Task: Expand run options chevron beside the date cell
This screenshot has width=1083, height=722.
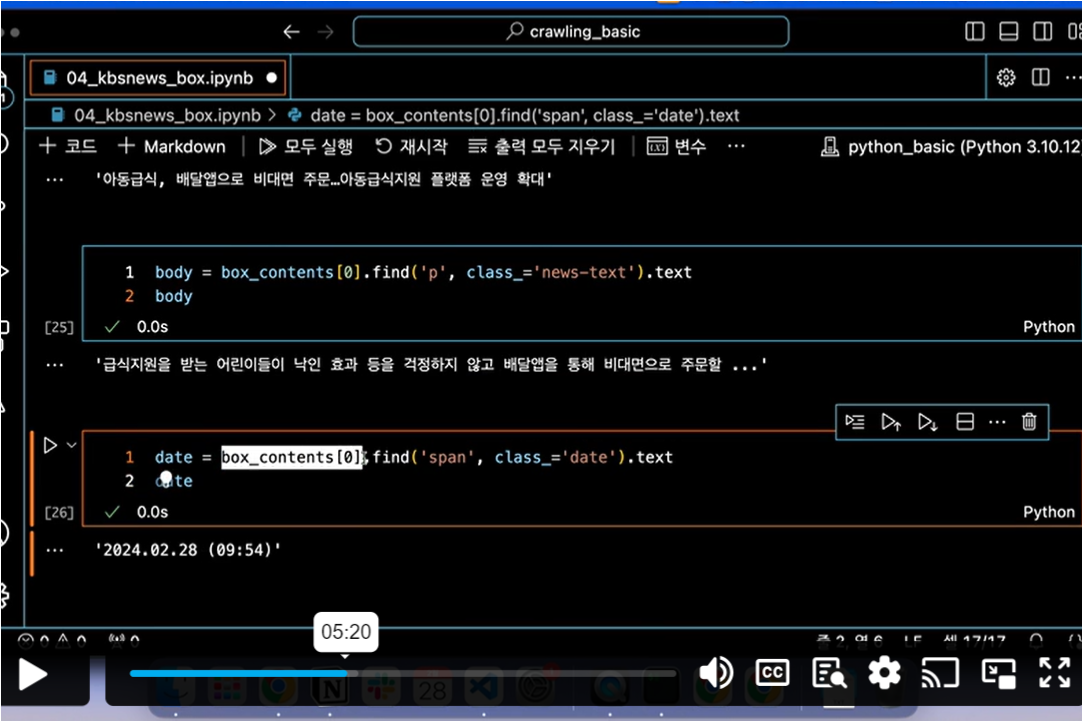Action: [x=71, y=445]
